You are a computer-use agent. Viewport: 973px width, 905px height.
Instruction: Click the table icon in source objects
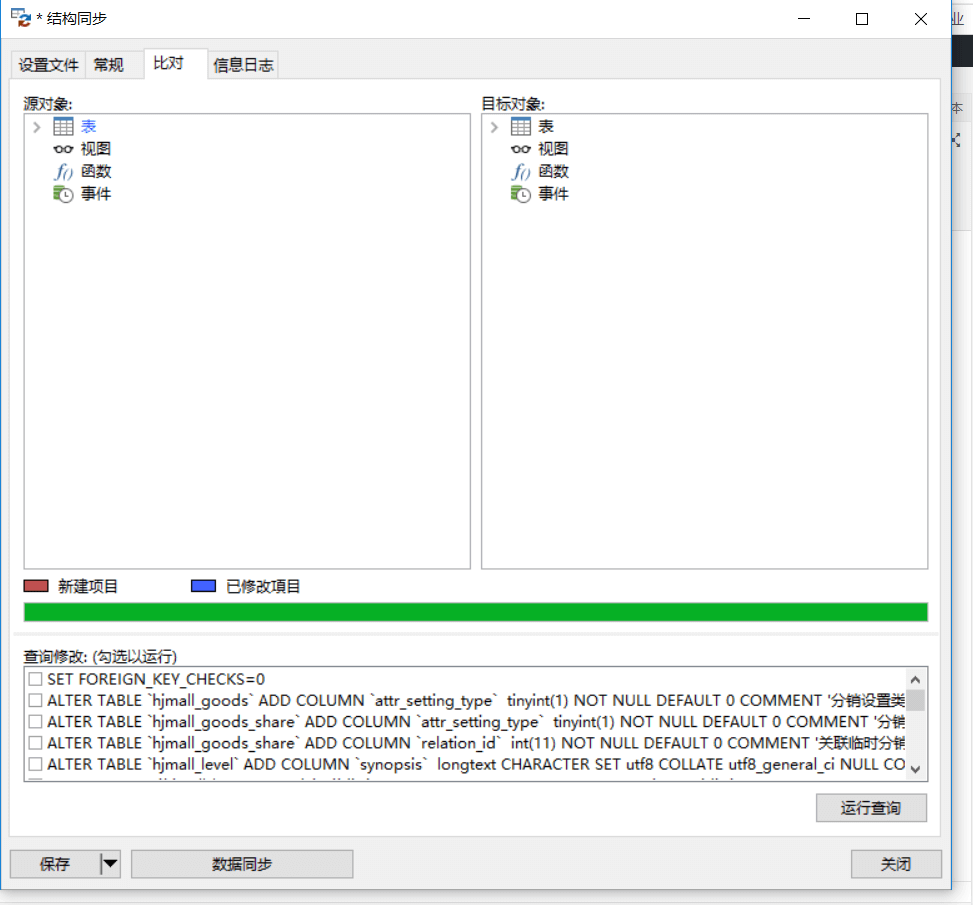[x=63, y=127]
